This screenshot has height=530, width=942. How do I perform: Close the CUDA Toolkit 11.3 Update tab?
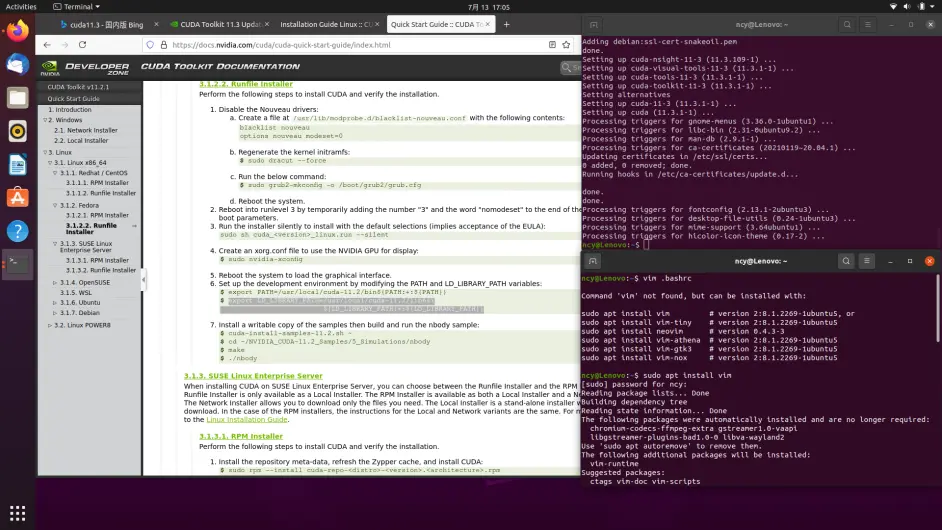point(267,25)
